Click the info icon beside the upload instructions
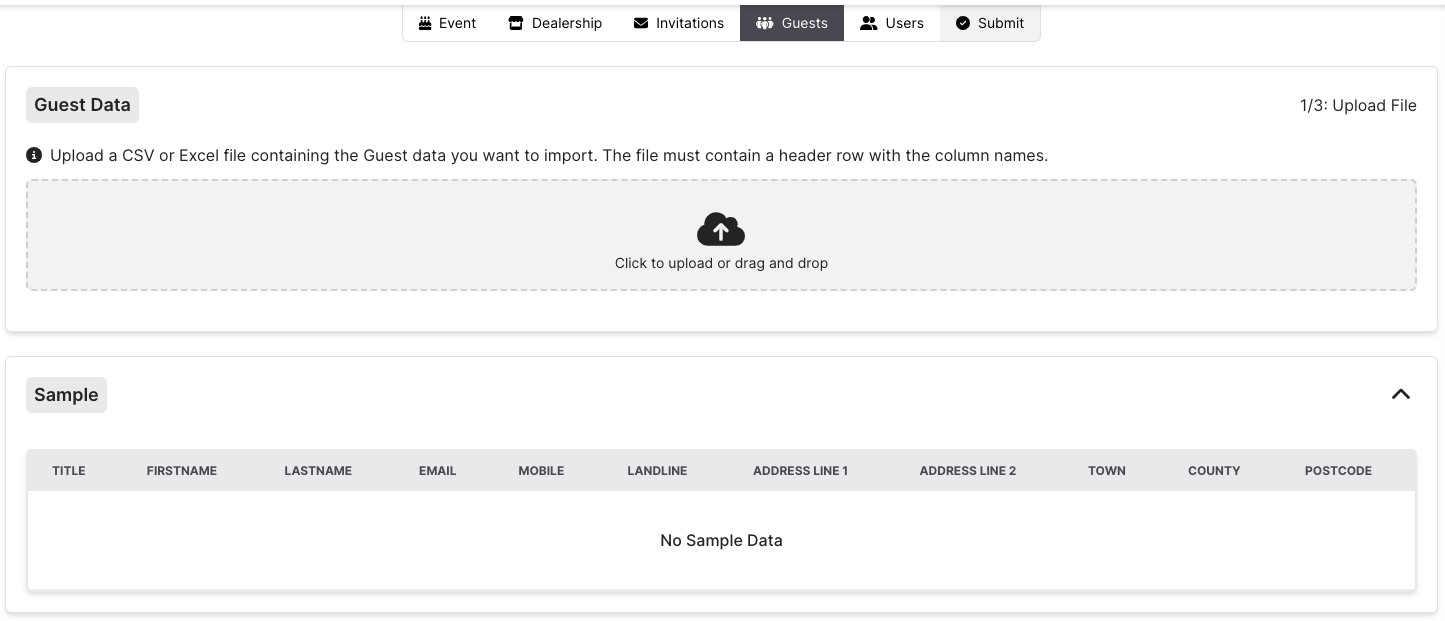 (33, 155)
